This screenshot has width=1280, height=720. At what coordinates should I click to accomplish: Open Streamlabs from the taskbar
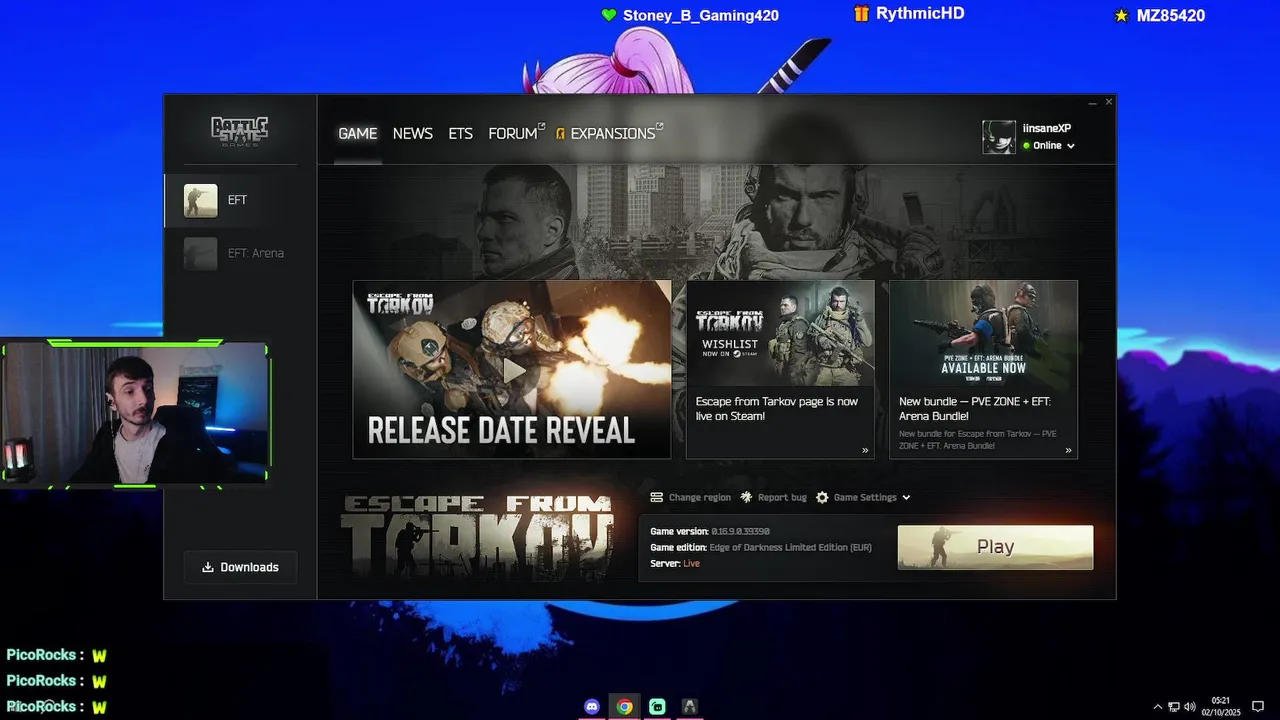tap(657, 706)
